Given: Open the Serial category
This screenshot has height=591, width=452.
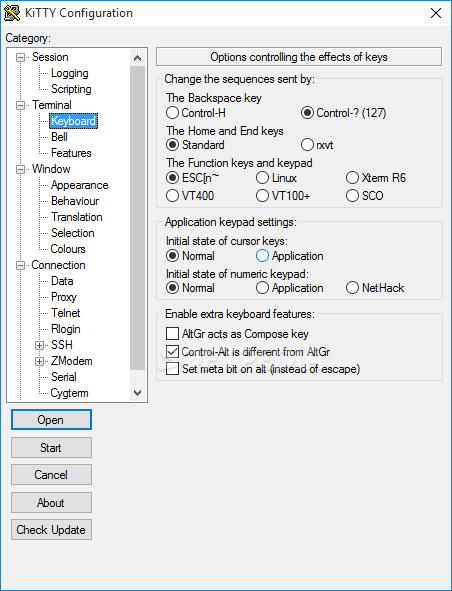Looking at the screenshot, I should point(64,377).
